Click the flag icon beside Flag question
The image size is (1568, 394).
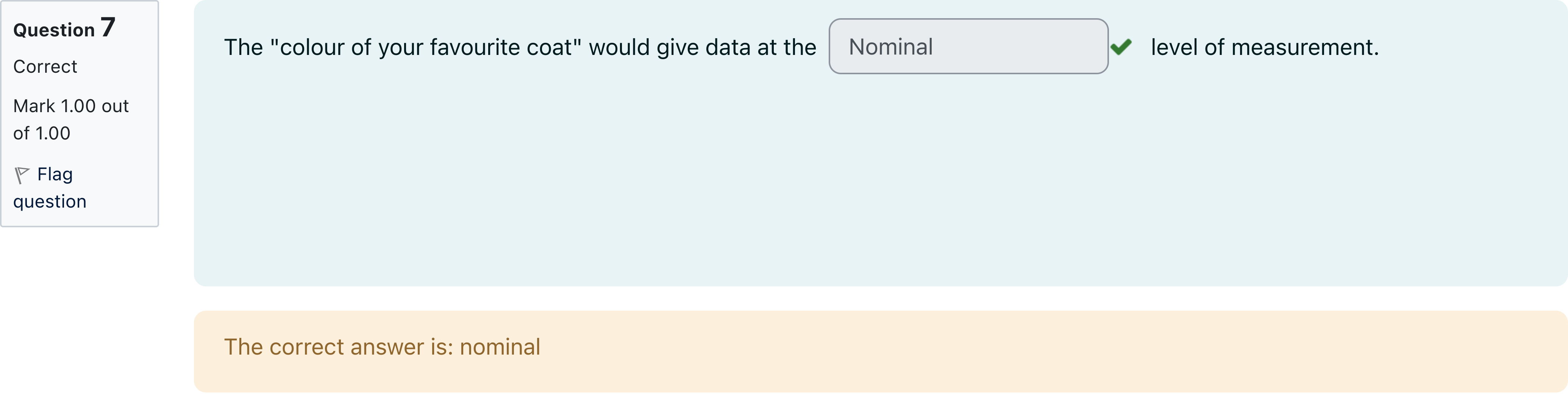[22, 175]
